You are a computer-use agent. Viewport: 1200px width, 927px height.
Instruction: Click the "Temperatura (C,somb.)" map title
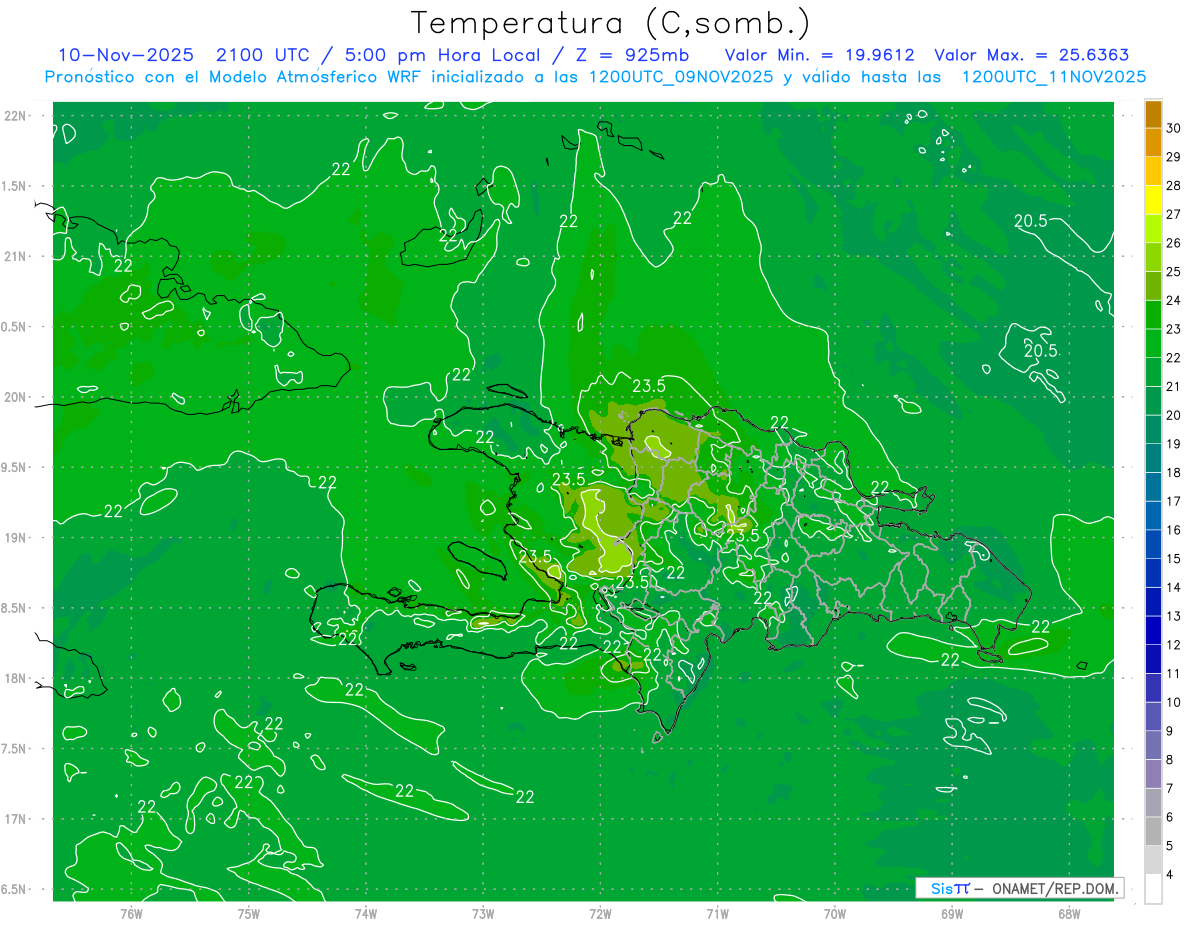(611, 24)
